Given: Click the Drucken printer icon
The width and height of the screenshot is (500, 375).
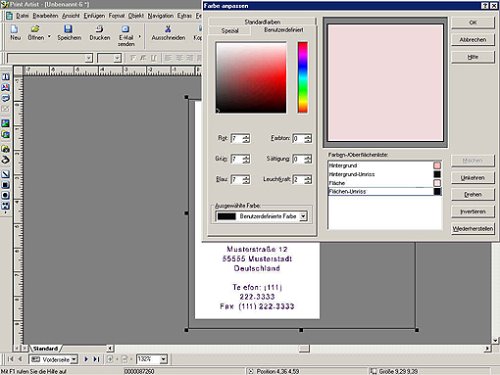Looking at the screenshot, I should point(99,29).
